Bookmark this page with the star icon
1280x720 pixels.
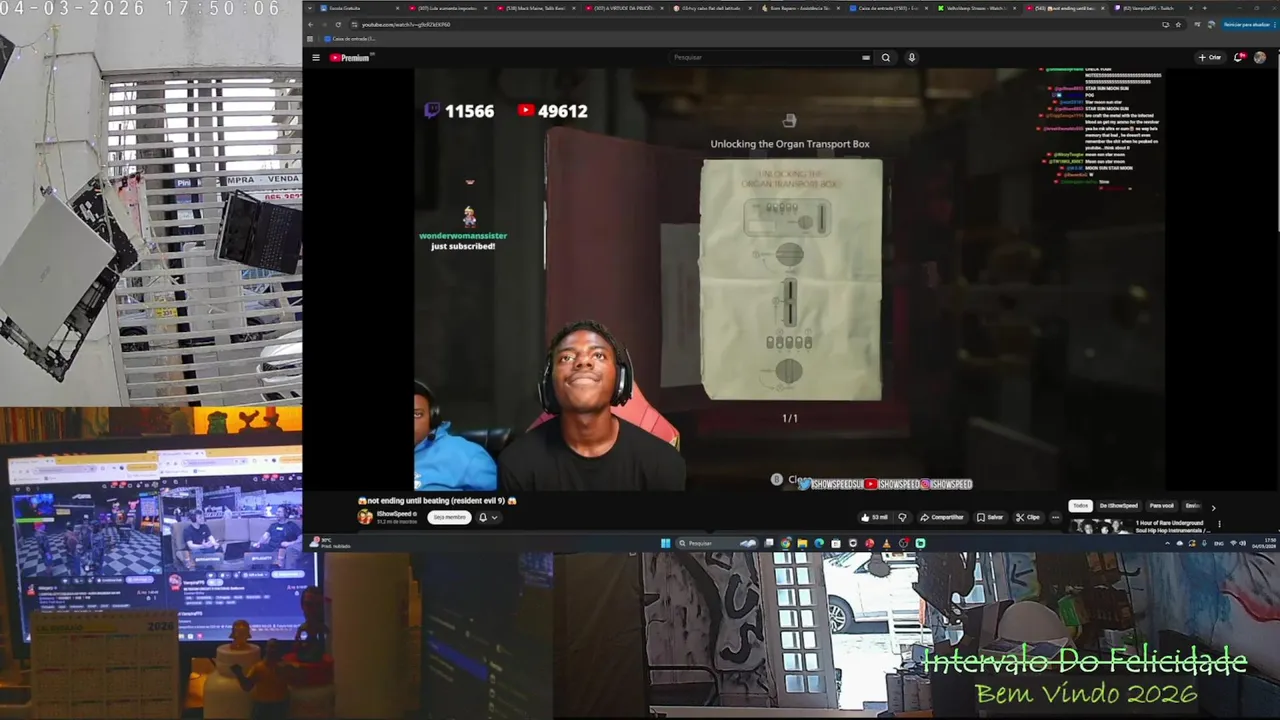tap(1179, 24)
